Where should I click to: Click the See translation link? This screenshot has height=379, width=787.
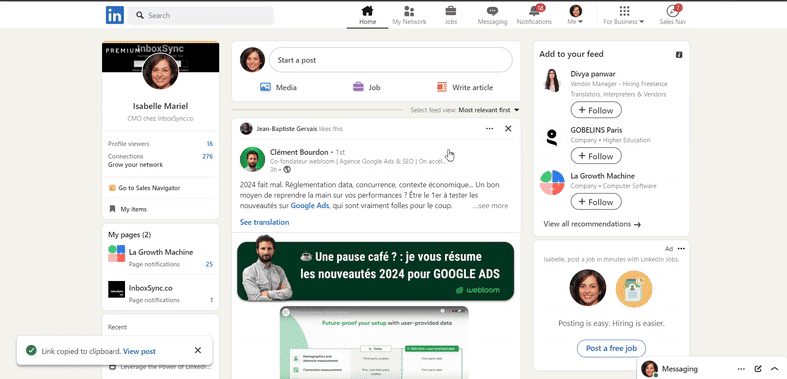(x=265, y=222)
